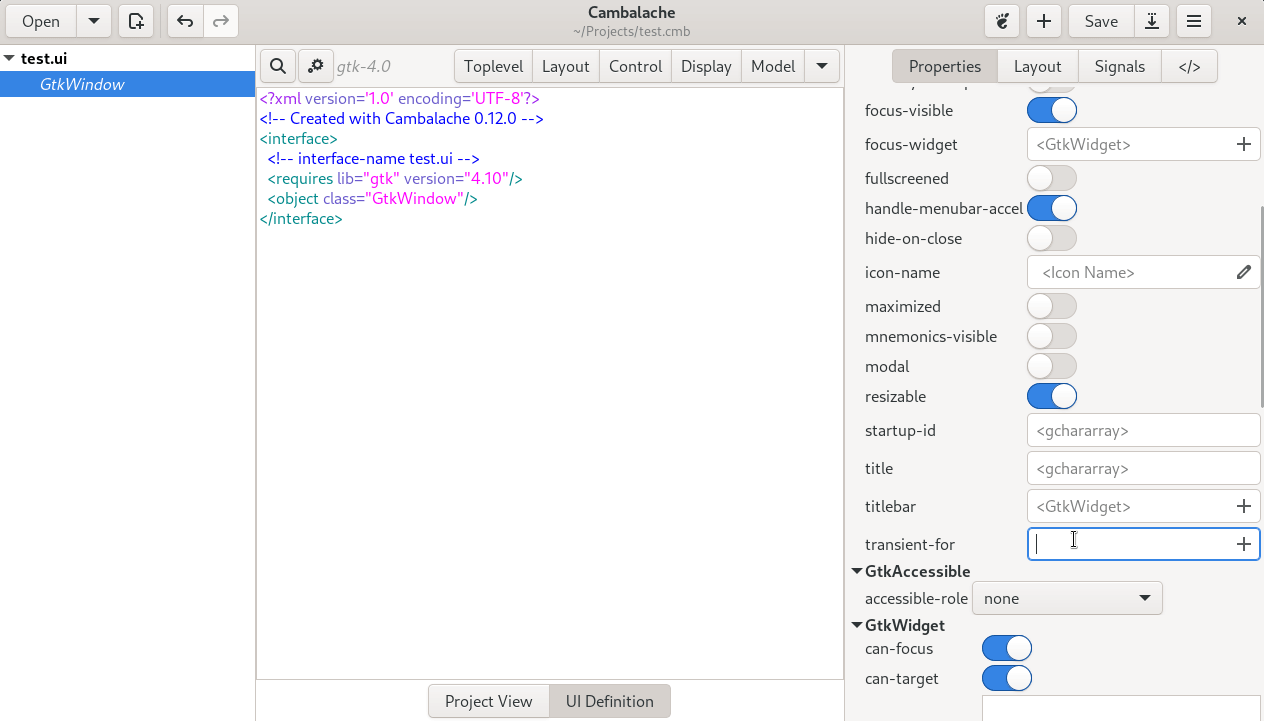Screen dimensions: 1264x721
Task: Open the hamburger main menu
Action: tap(1194, 21)
